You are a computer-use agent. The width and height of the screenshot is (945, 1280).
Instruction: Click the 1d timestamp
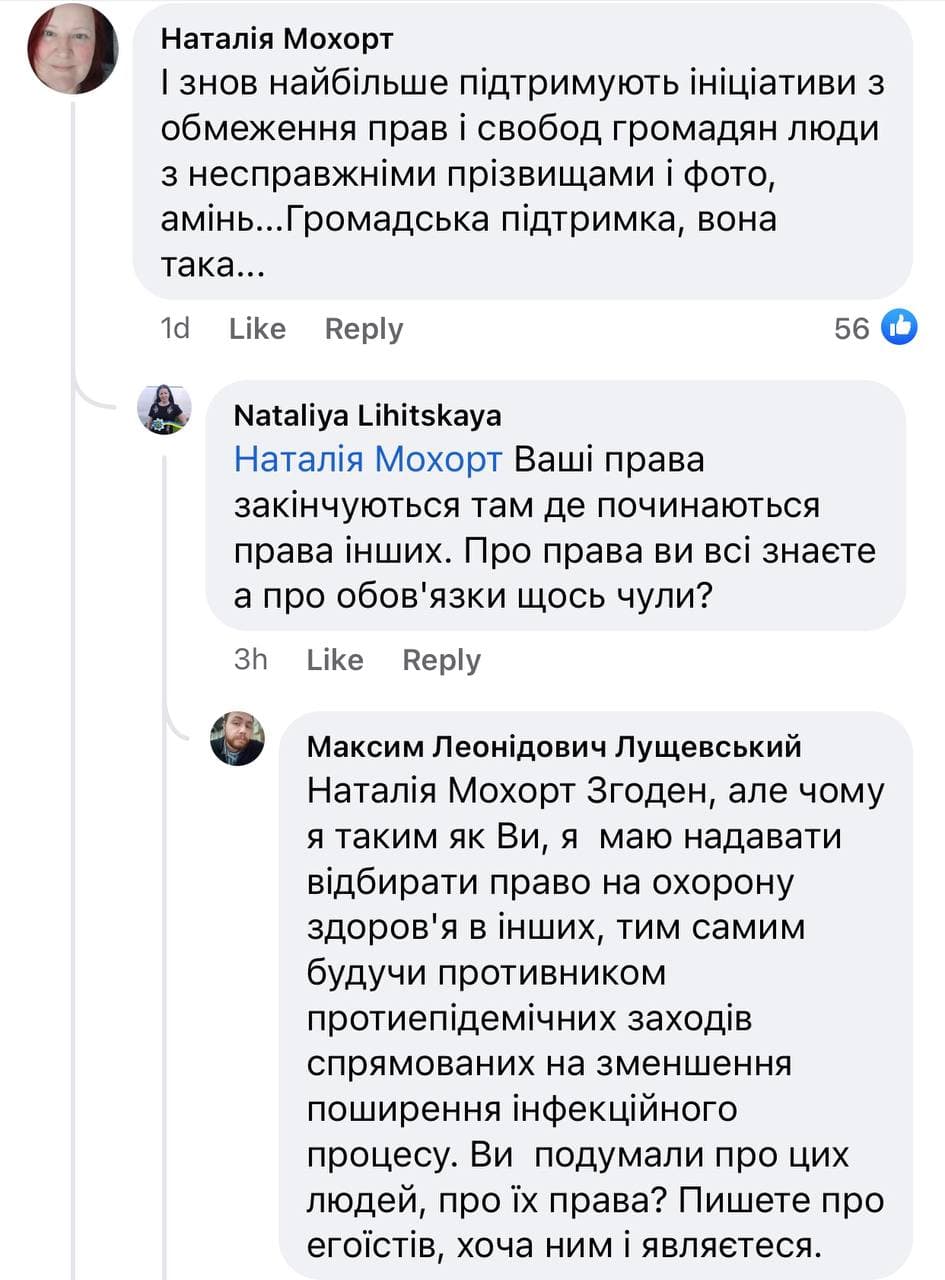(x=175, y=328)
